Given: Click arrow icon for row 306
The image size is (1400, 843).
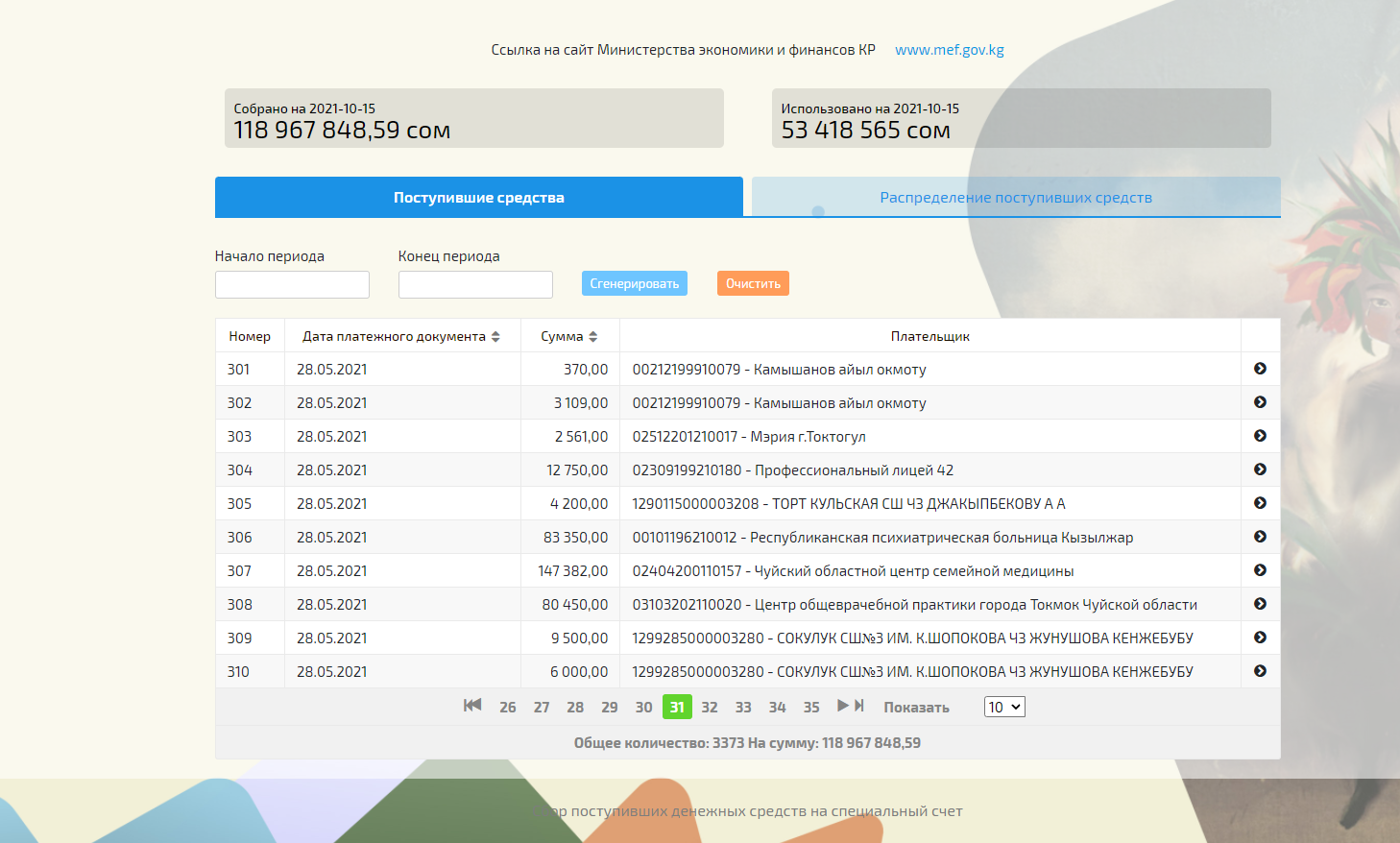Looking at the screenshot, I should tap(1260, 537).
